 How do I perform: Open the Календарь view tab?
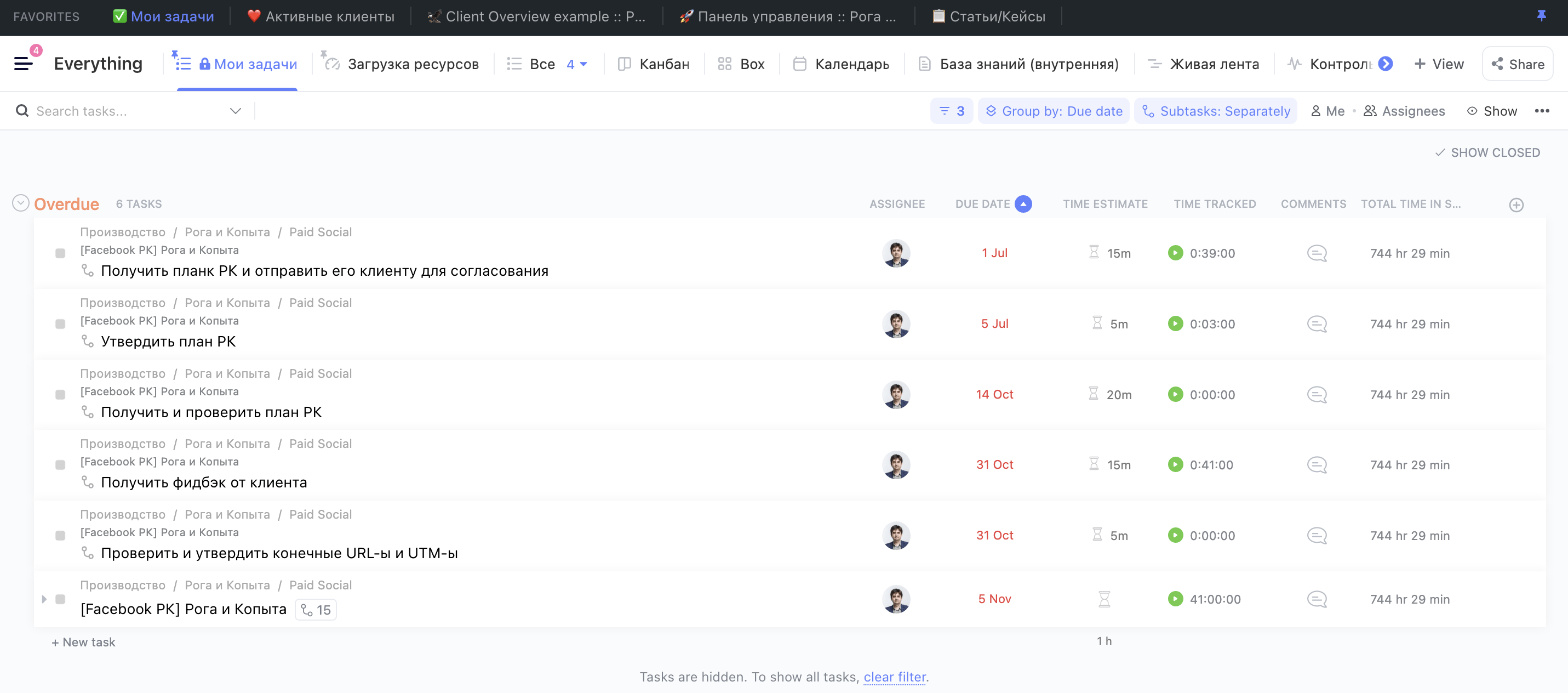coord(841,64)
